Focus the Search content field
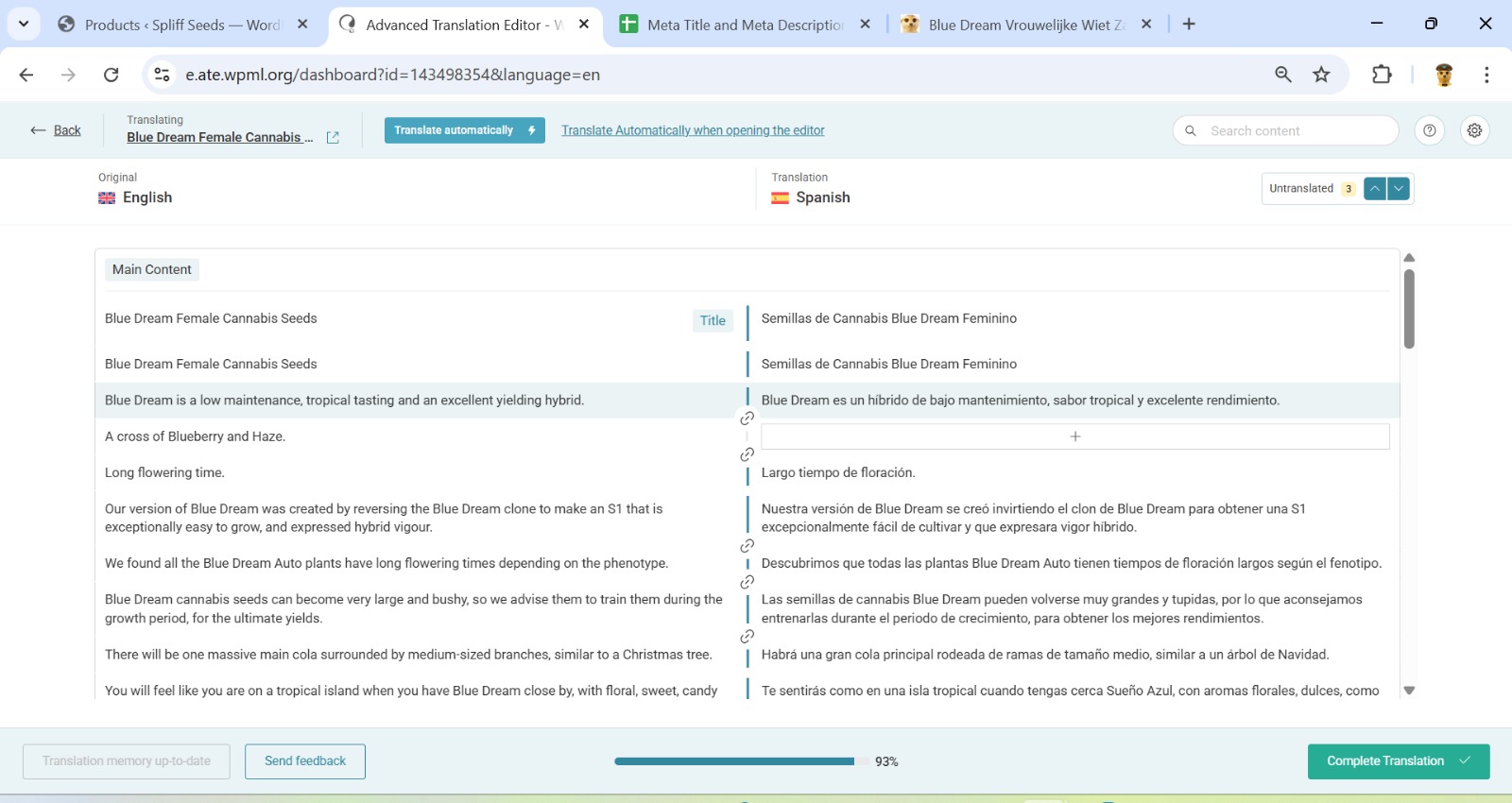The width and height of the screenshot is (1512, 803). [1285, 130]
